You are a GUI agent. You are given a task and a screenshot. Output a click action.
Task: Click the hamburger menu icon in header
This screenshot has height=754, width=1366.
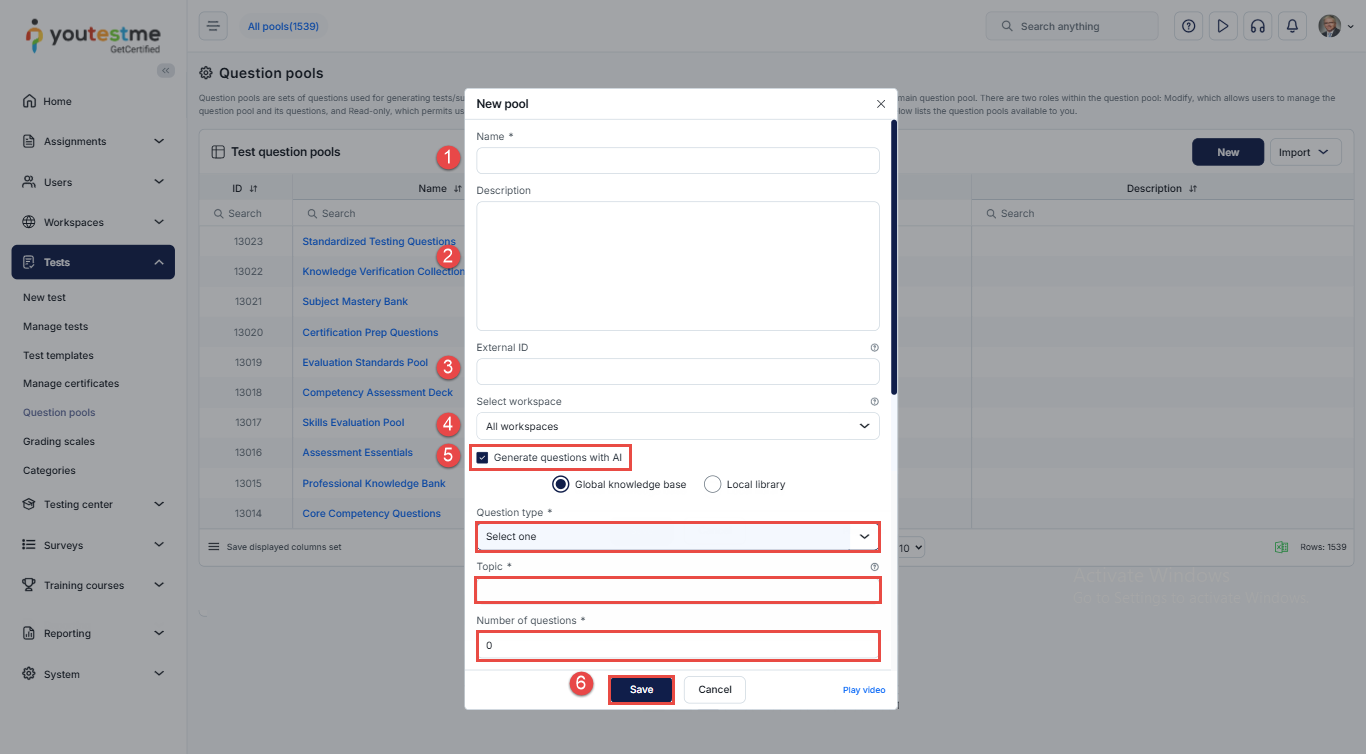point(213,26)
